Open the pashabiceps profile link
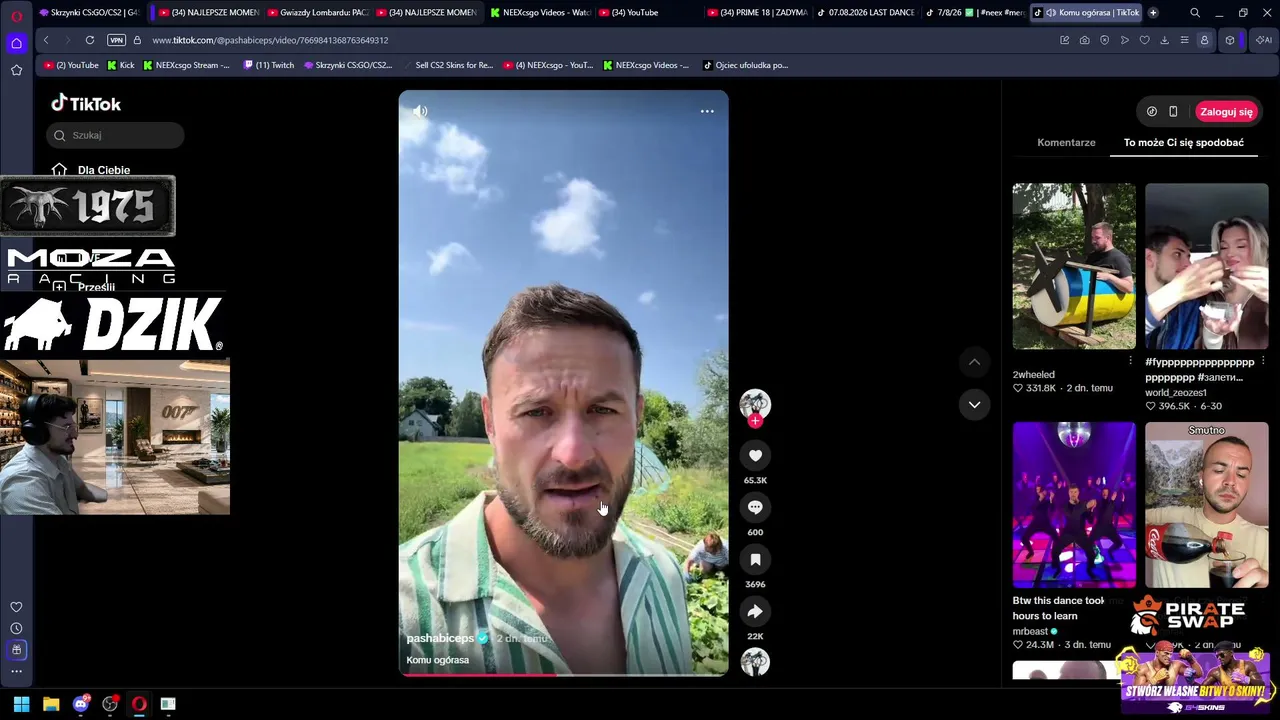This screenshot has width=1280, height=720. [x=440, y=638]
